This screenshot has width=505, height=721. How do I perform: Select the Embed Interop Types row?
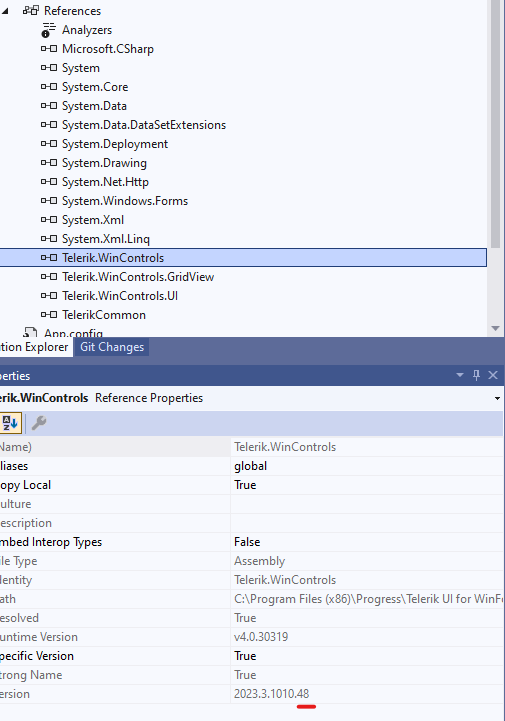tap(251, 542)
